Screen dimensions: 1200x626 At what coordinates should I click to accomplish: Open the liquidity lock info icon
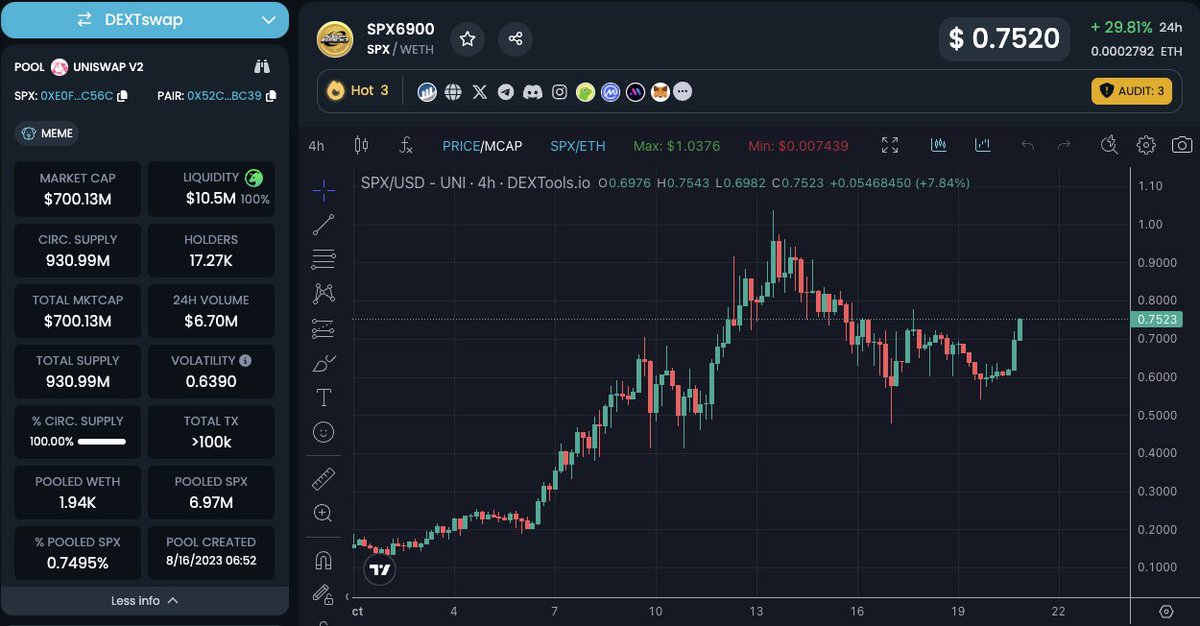click(255, 178)
